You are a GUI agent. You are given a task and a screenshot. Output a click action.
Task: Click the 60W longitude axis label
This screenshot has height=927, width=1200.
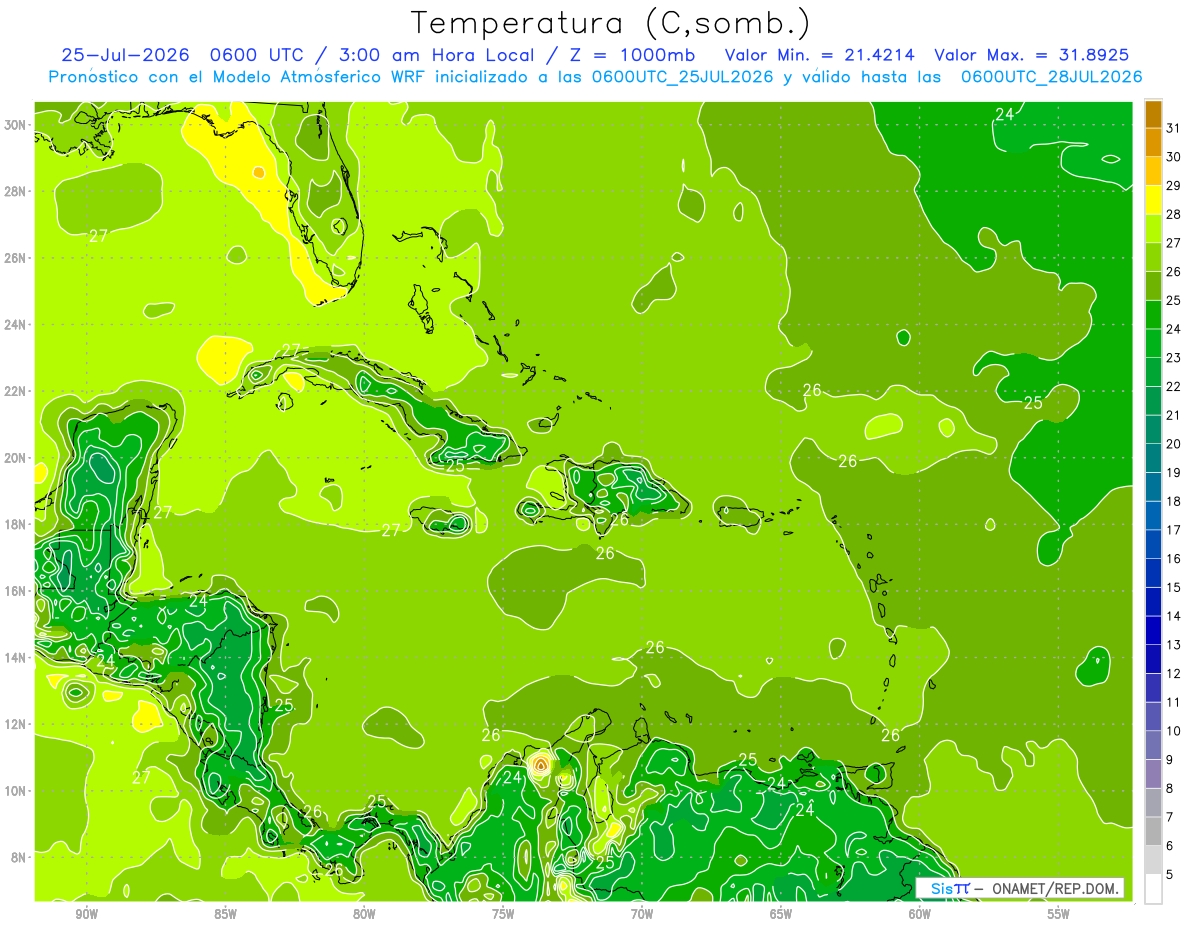coord(920,914)
